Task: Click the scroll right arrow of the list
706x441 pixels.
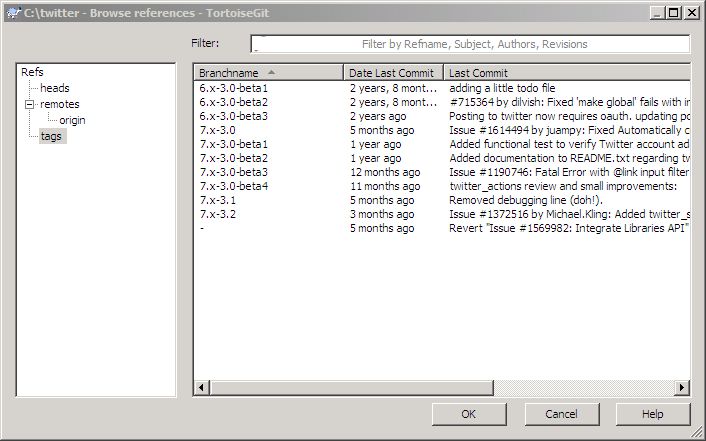Action: (682, 387)
